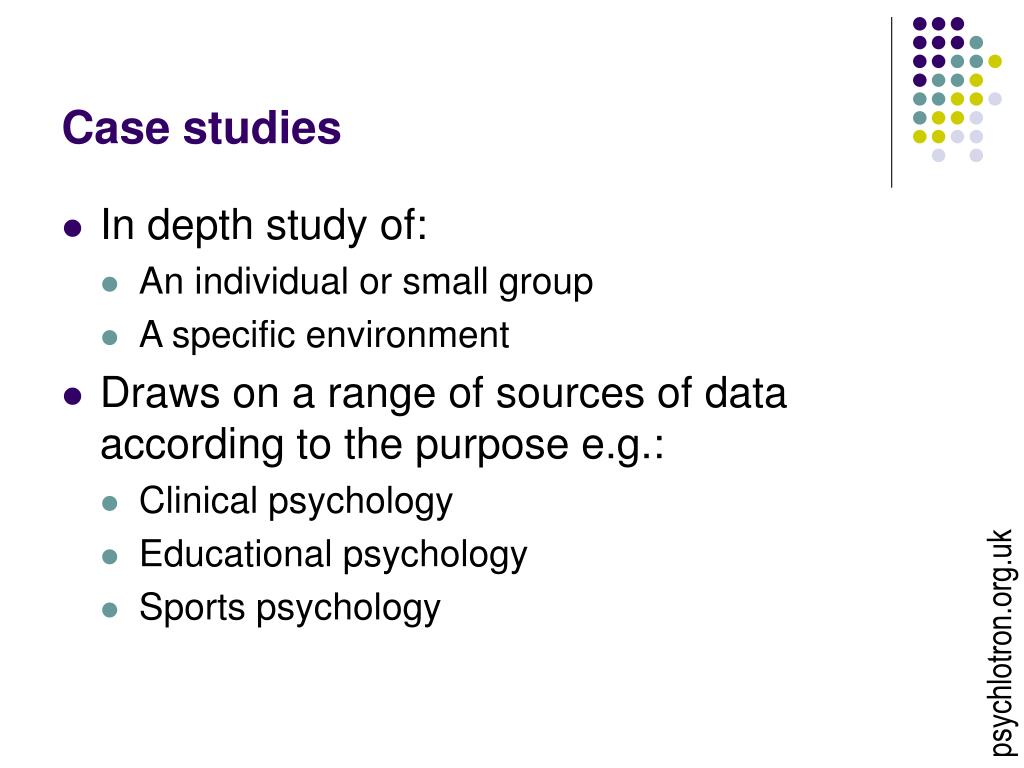Click the teal bullet beside A specific environment
The width and height of the screenshot is (1024, 768).
110,338
